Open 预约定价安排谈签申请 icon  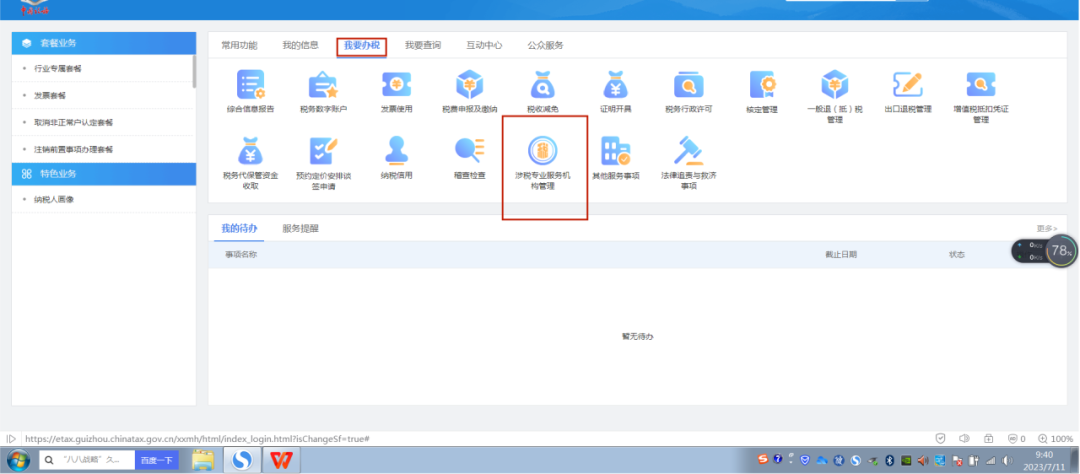click(323, 151)
